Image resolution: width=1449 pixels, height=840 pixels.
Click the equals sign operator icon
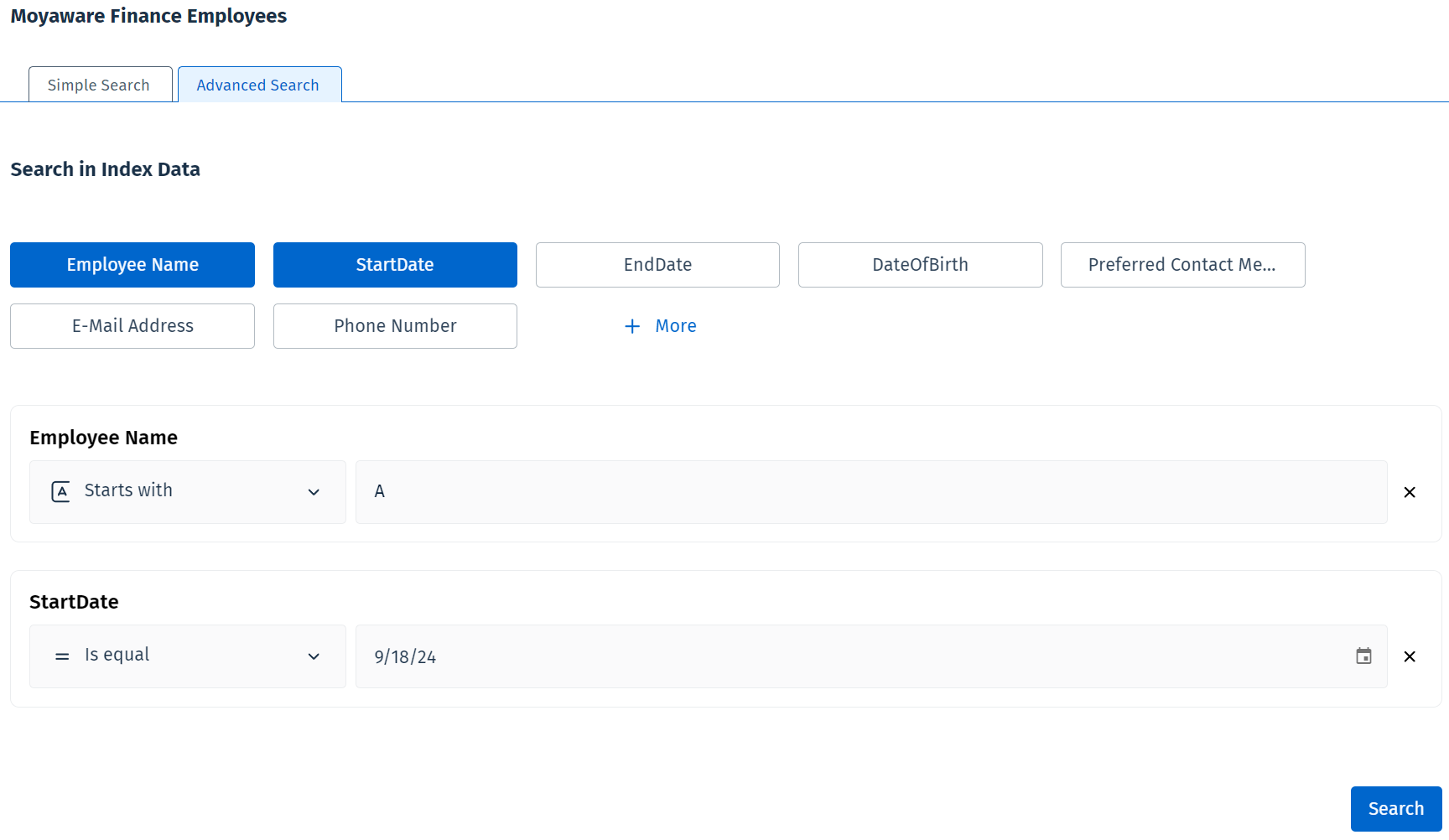point(61,656)
